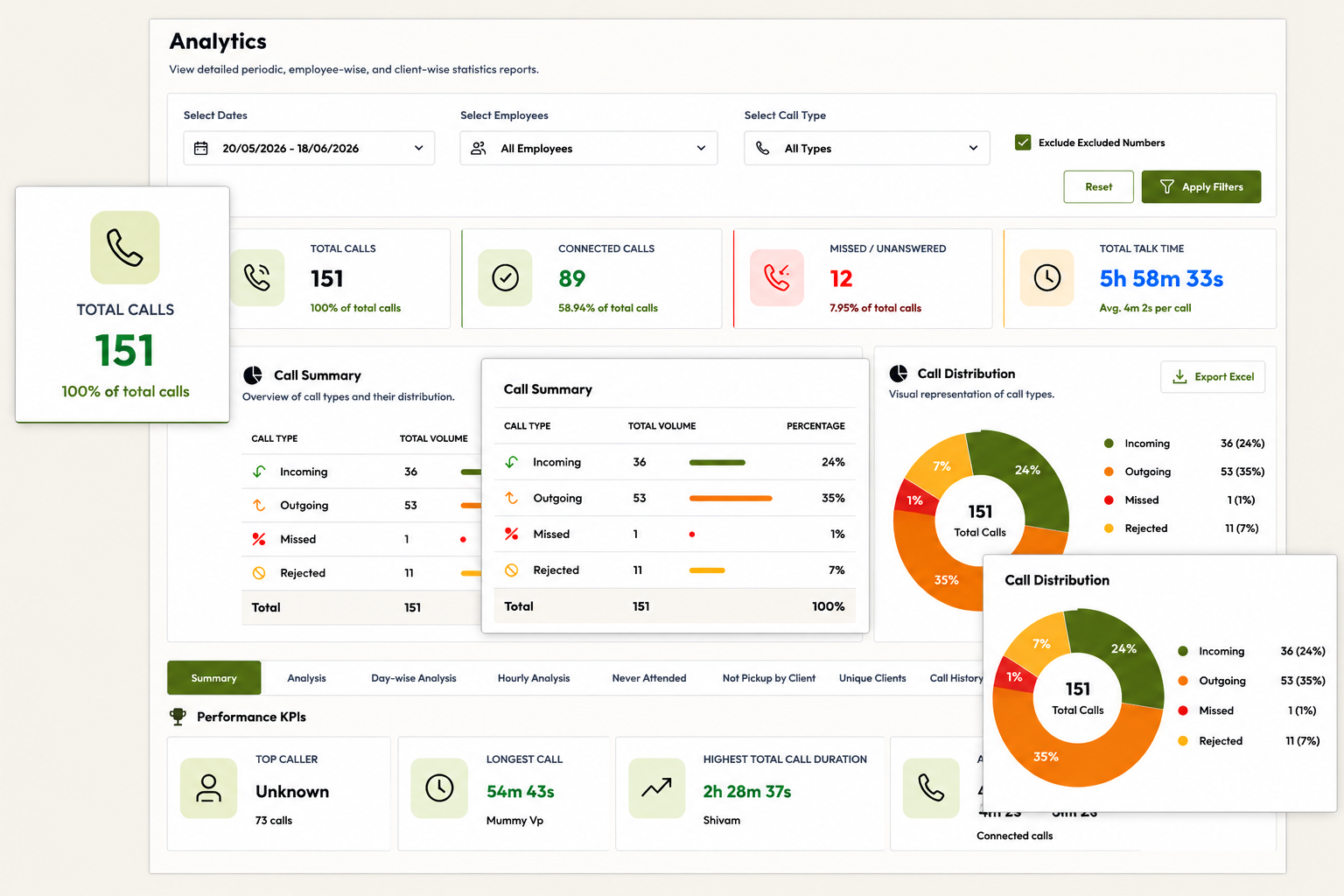Expand the All Types call type dropdown

tap(867, 148)
